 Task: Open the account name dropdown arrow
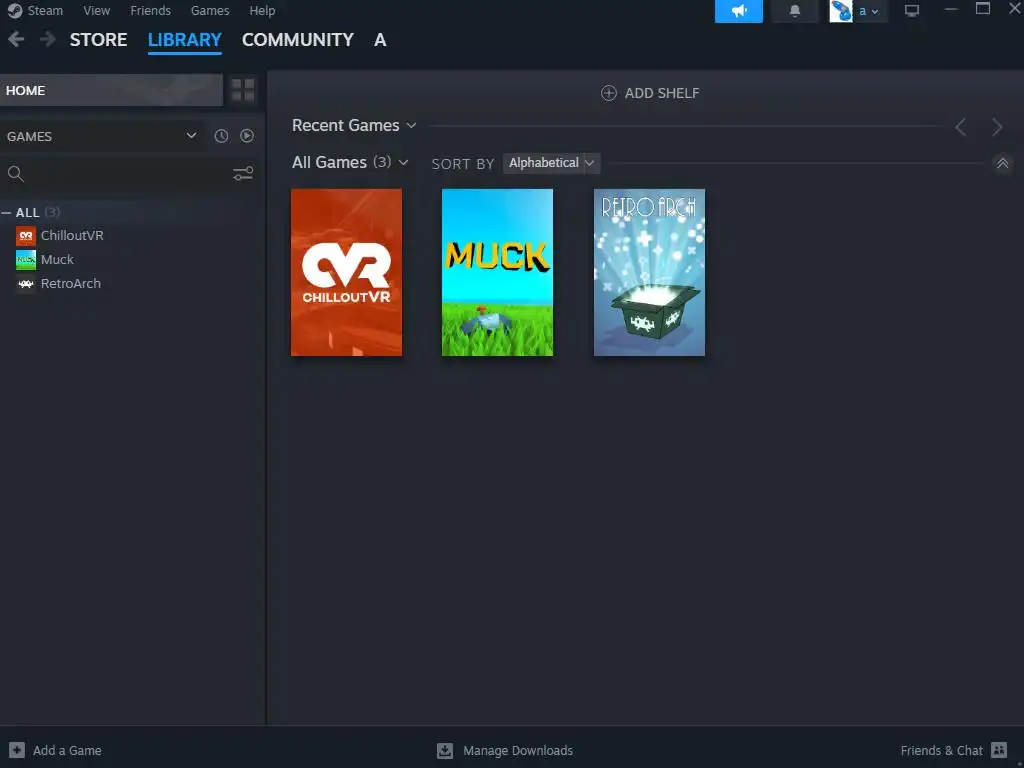coord(874,12)
